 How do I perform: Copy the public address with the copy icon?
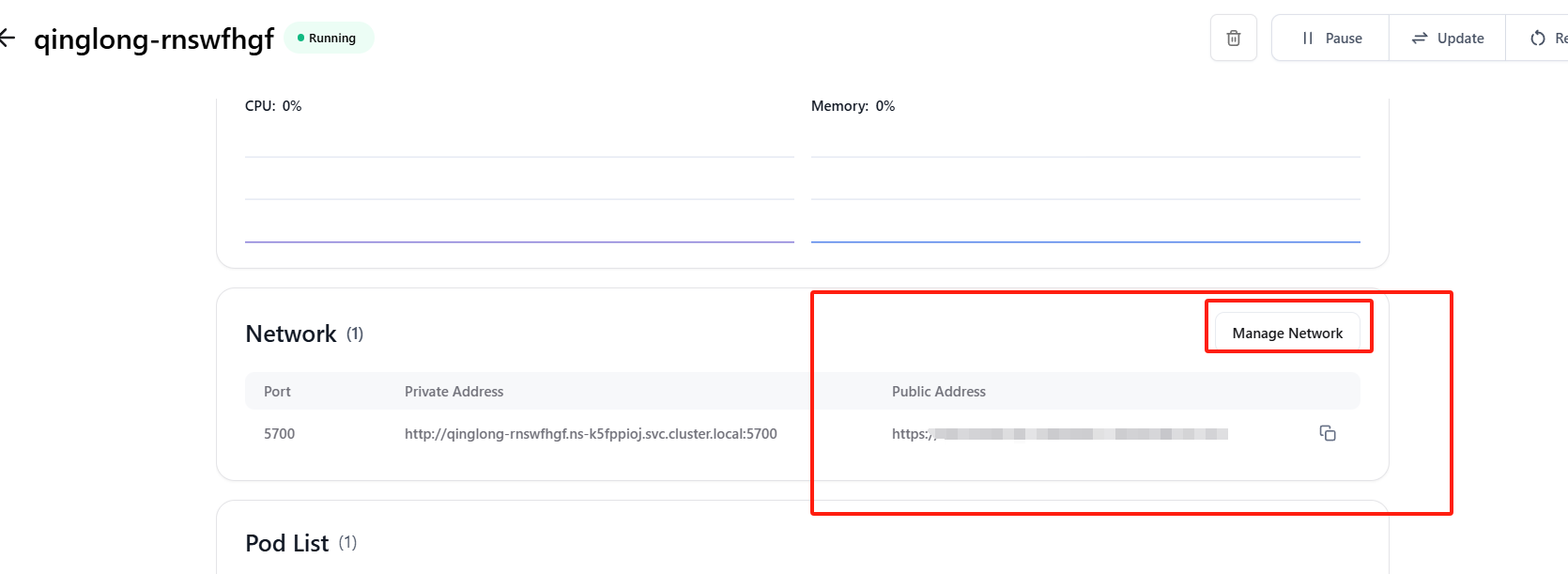point(1327,433)
